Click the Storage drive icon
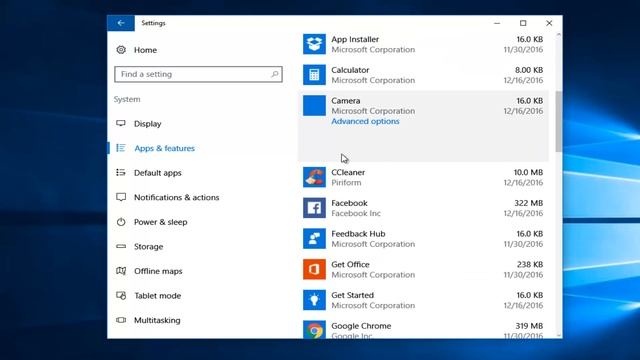Screen dimensions: 640x360 pyautogui.click(x=121, y=247)
